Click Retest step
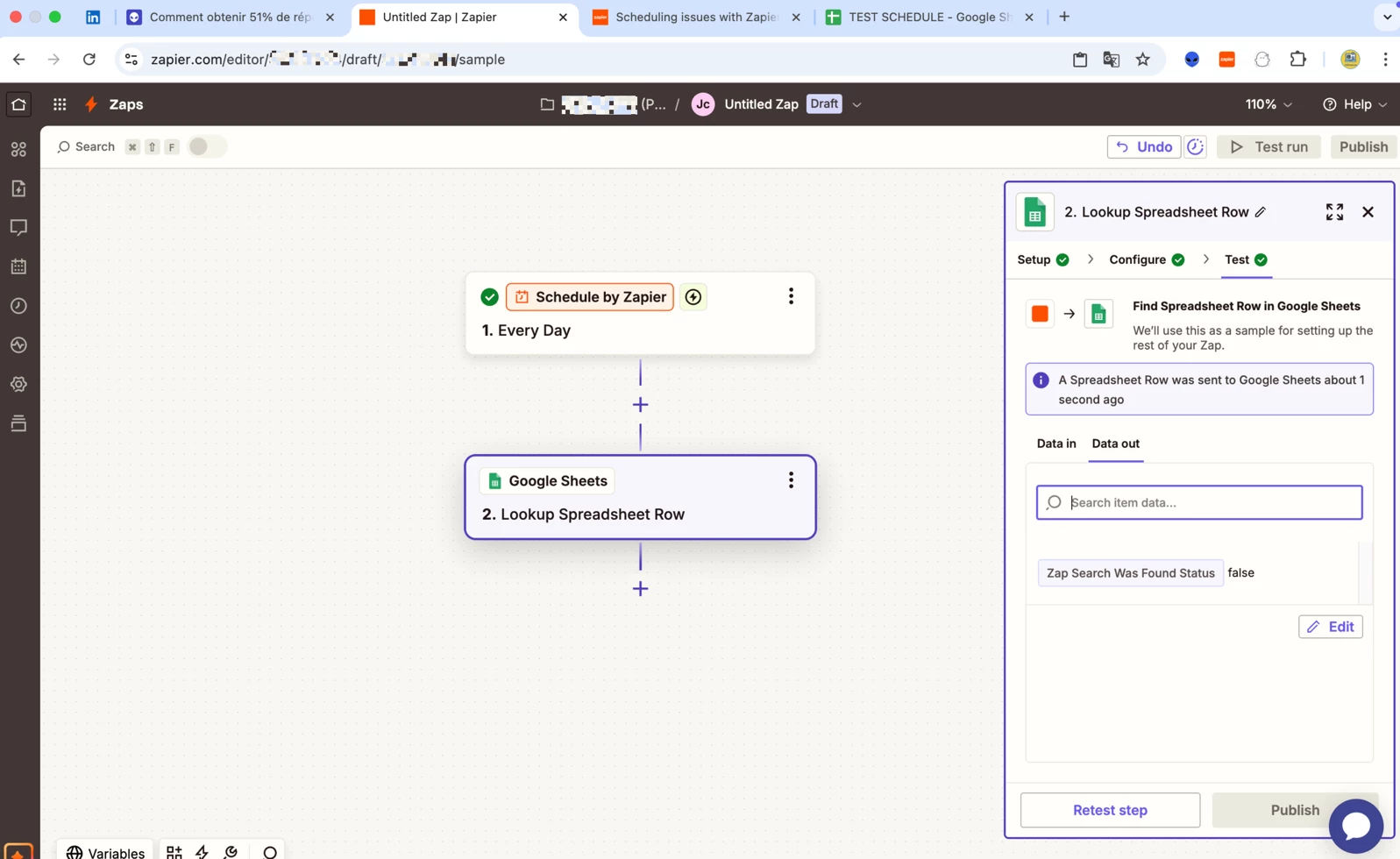This screenshot has height=859, width=1400. [x=1110, y=810]
